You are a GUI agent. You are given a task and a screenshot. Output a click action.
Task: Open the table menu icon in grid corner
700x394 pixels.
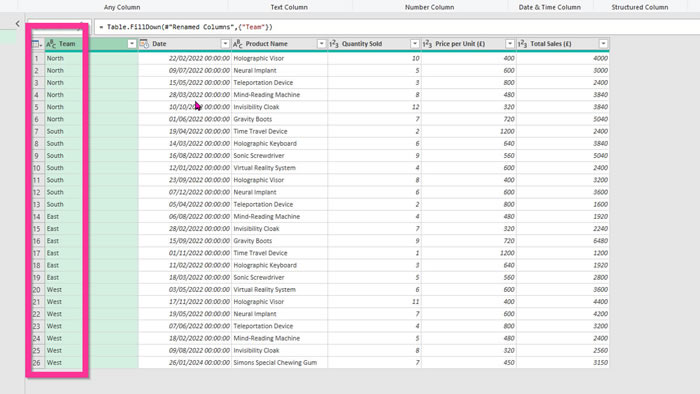click(x=37, y=44)
